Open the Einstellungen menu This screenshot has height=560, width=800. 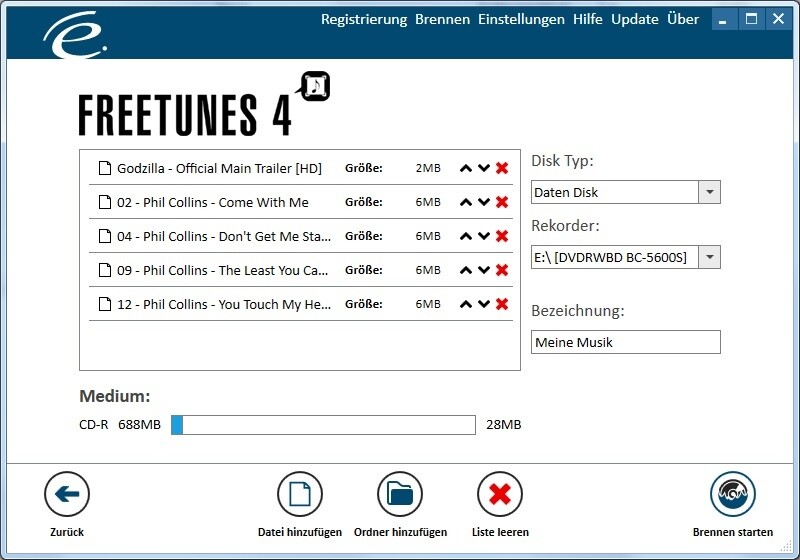click(521, 19)
